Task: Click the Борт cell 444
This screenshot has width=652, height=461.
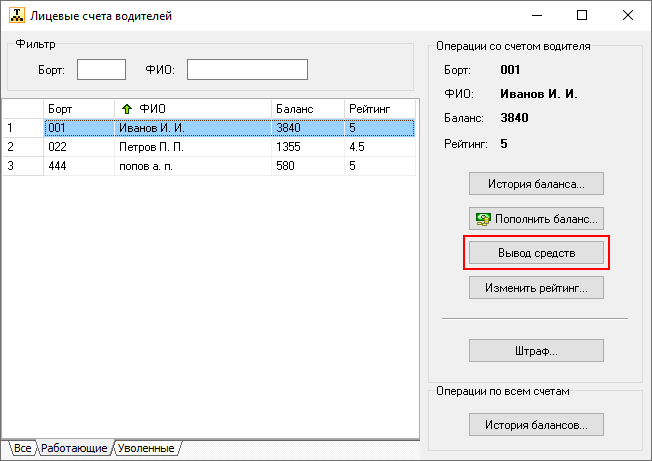Action: (x=79, y=166)
